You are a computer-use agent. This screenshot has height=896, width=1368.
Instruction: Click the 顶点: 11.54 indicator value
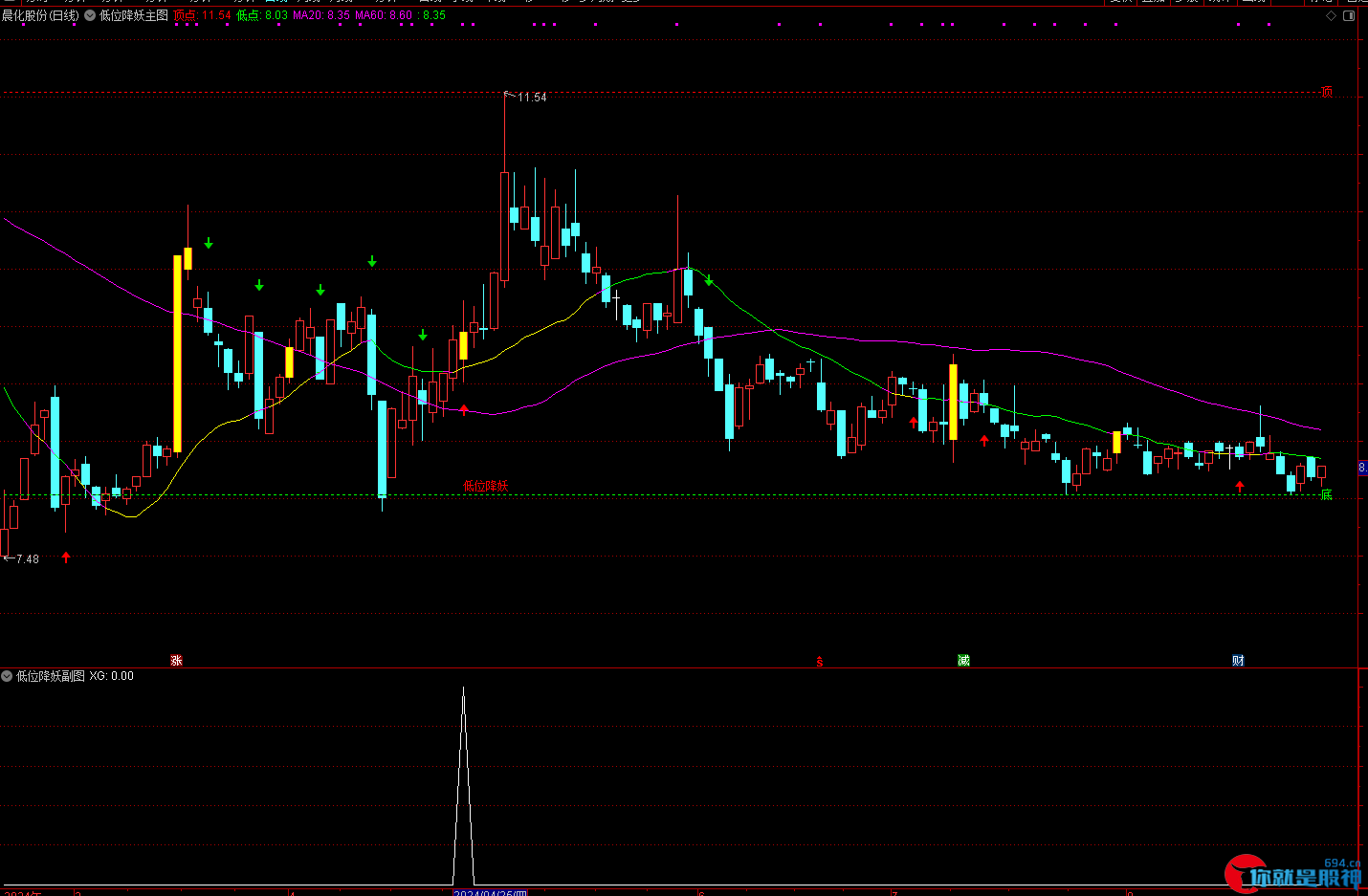202,15
